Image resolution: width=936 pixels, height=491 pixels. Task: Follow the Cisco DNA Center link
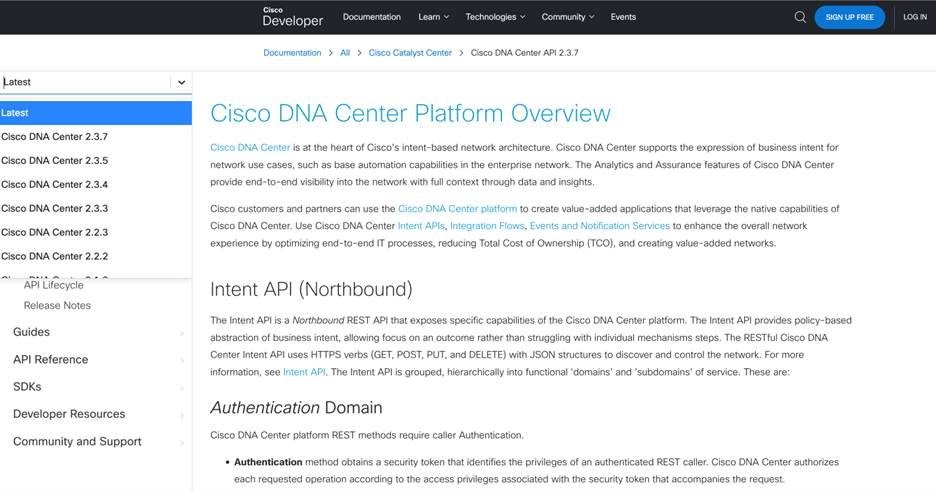click(x=250, y=147)
